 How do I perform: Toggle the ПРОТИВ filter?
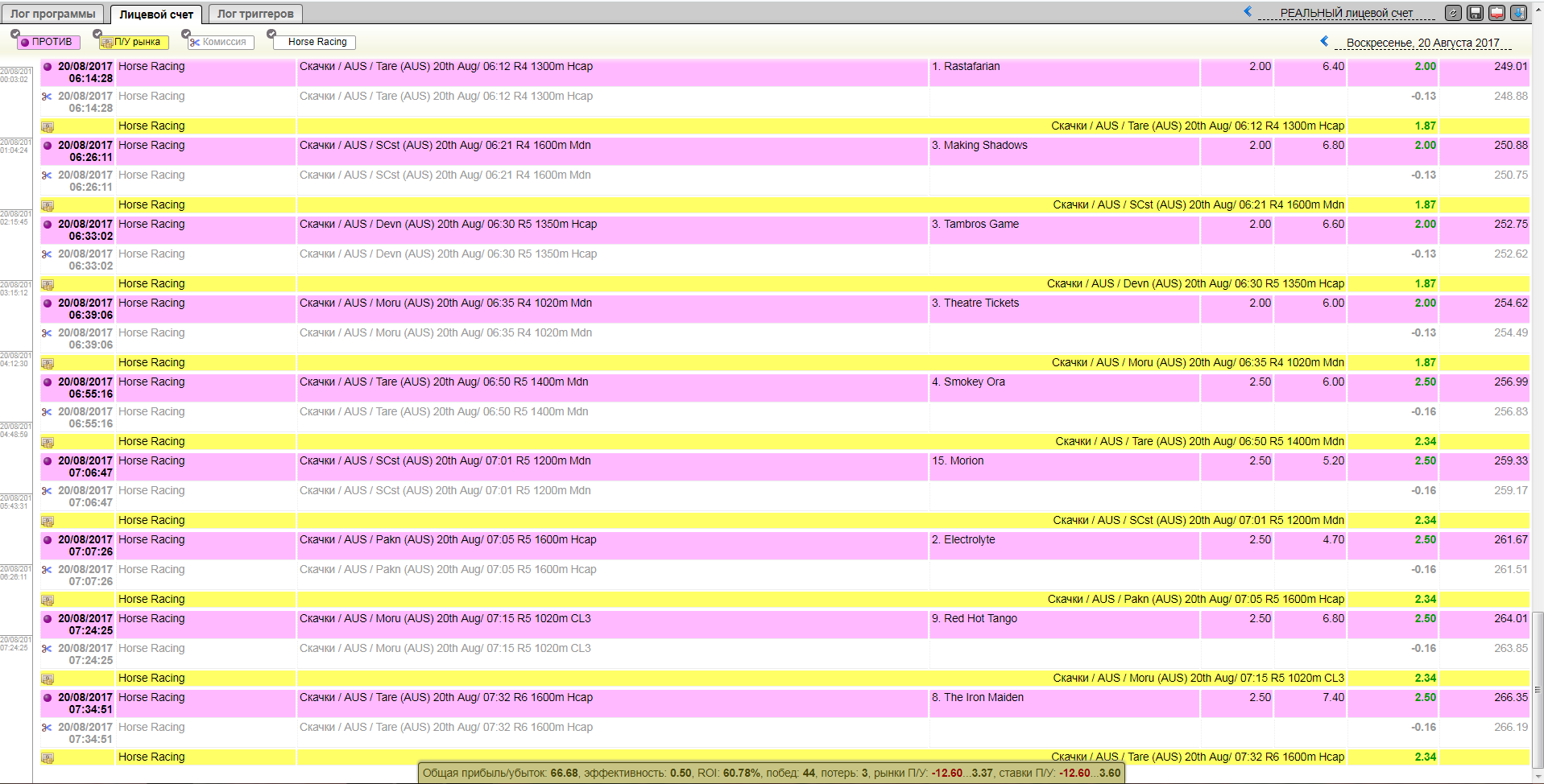[x=48, y=42]
